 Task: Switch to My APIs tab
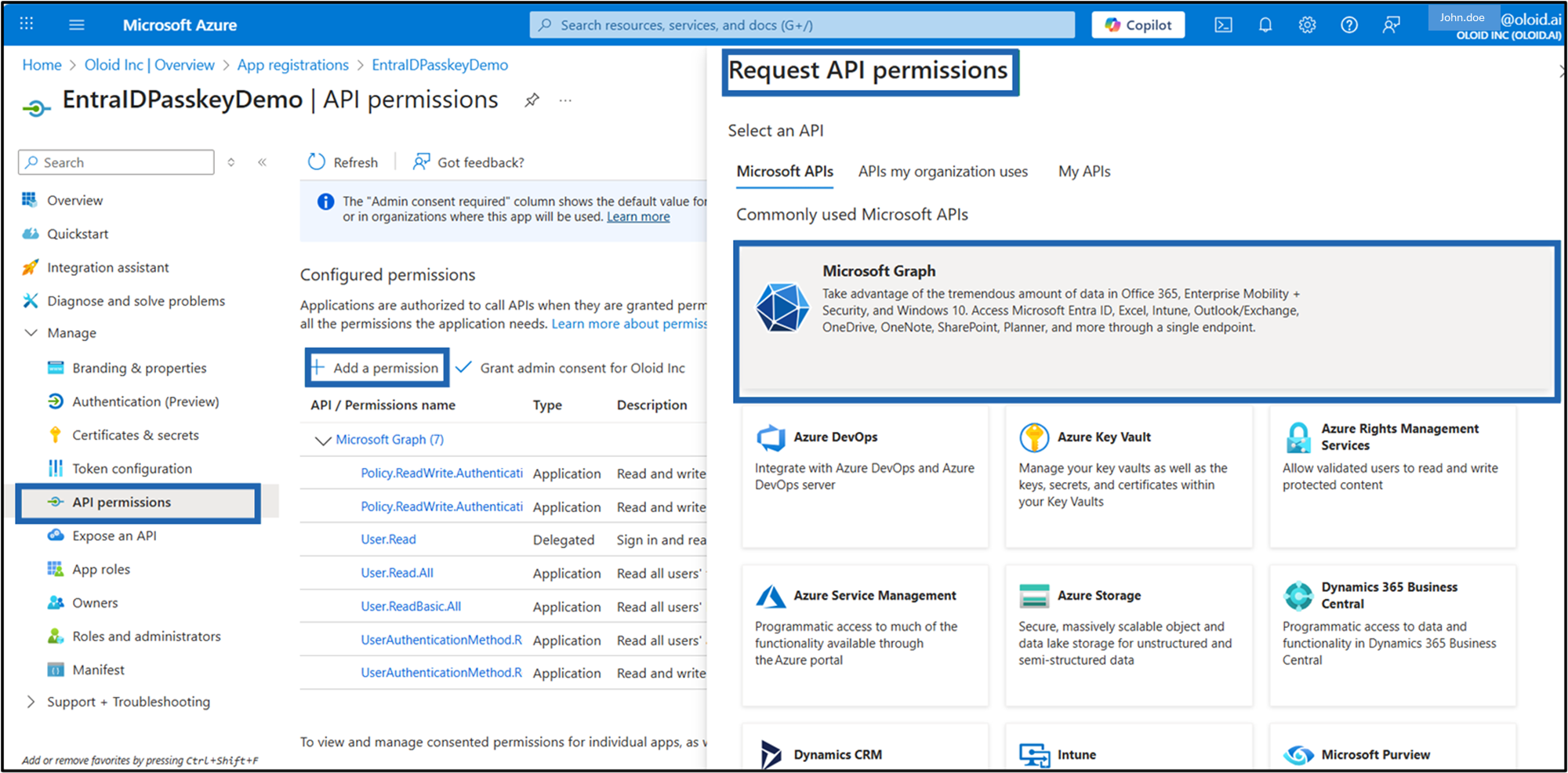1084,171
